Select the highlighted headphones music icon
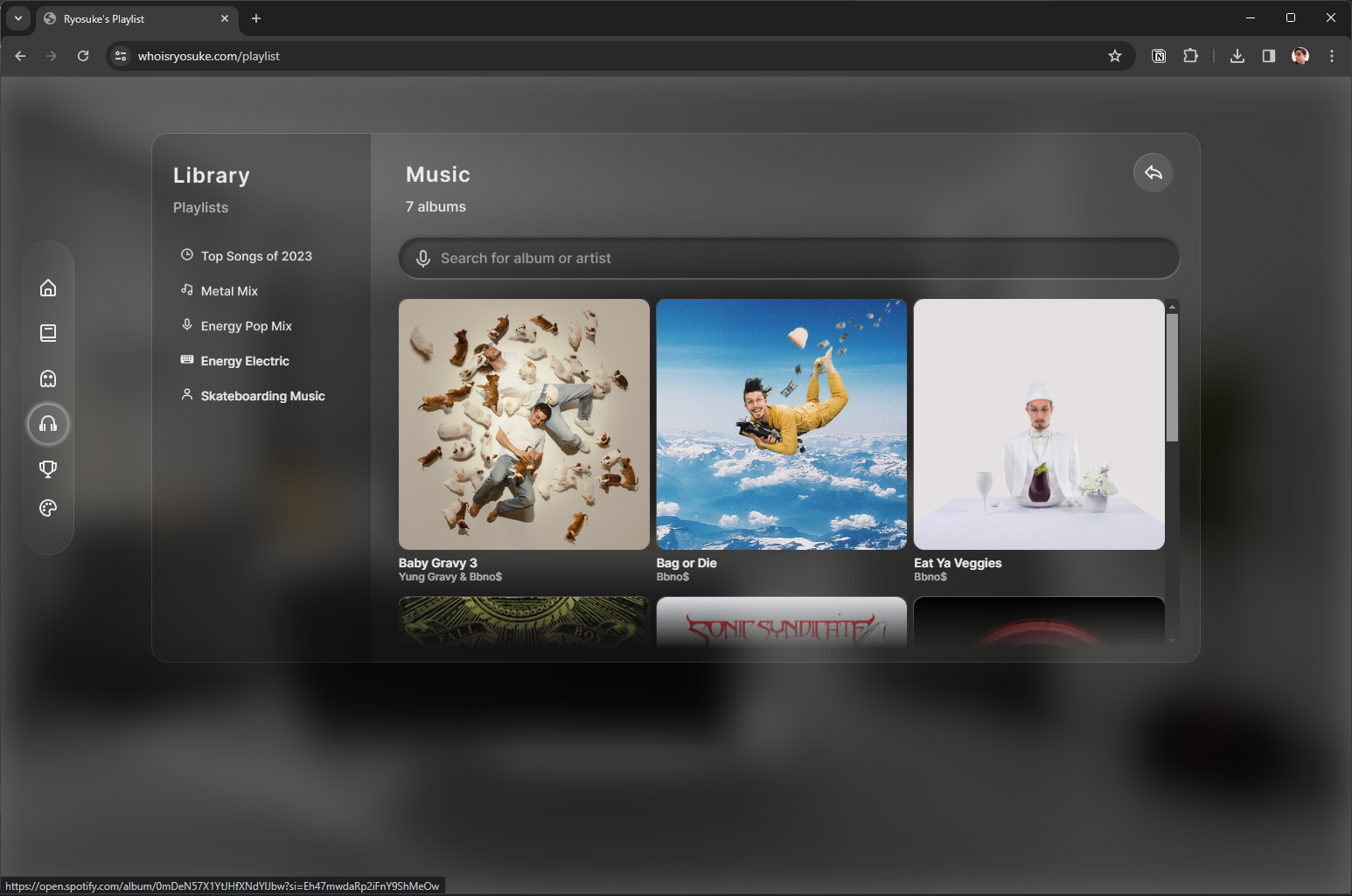This screenshot has height=896, width=1352. (x=48, y=424)
